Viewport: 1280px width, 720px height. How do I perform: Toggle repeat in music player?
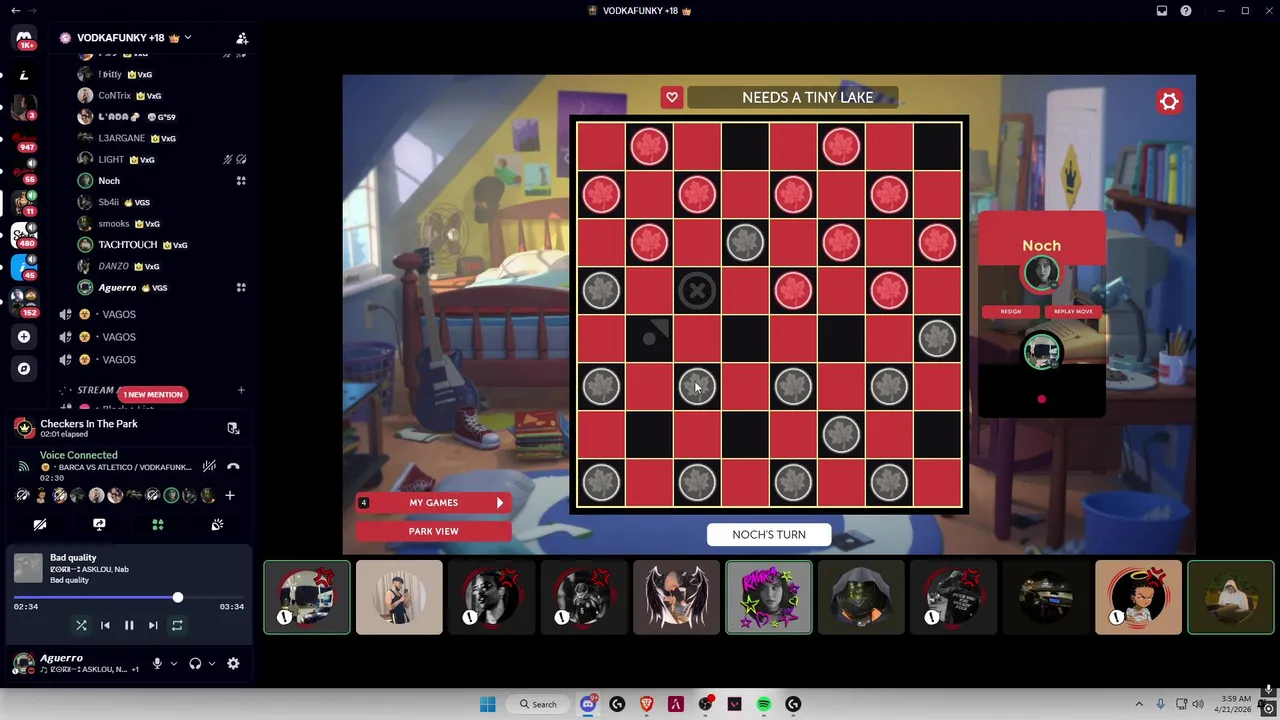click(x=177, y=625)
